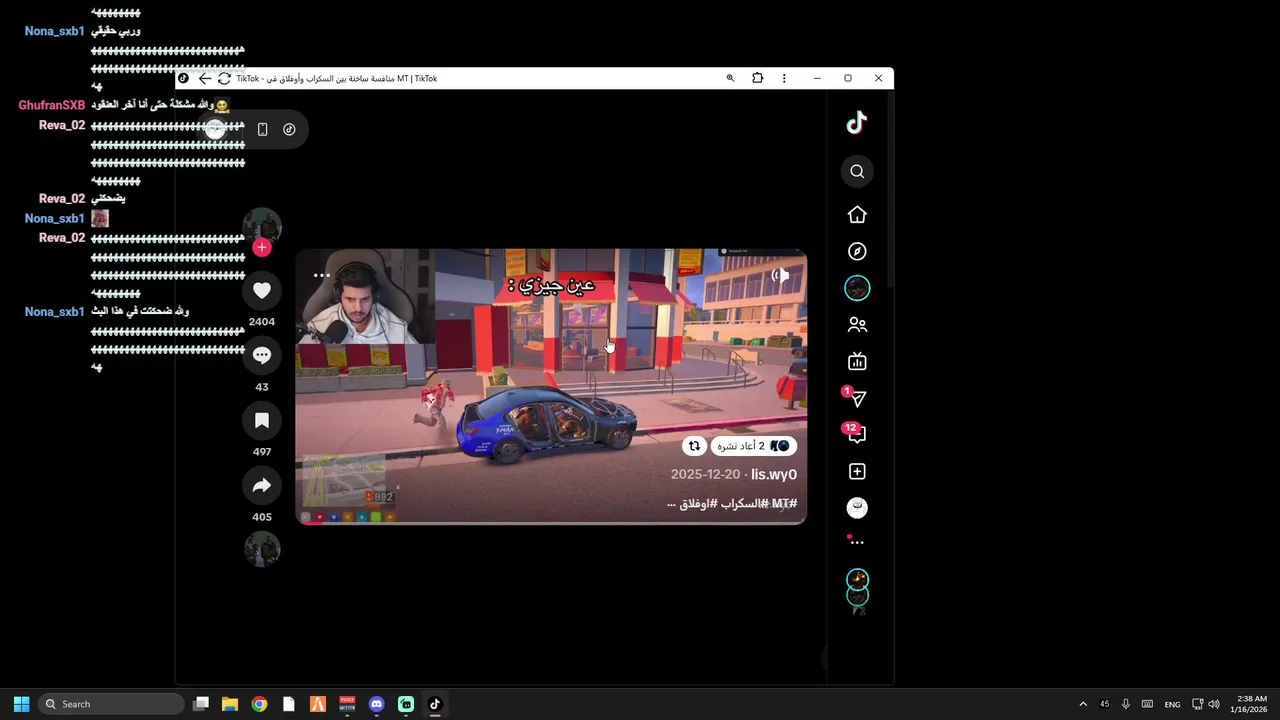Go back with TikTok window back arrow
Screen dimensions: 1280x720
pyautogui.click(x=205, y=78)
